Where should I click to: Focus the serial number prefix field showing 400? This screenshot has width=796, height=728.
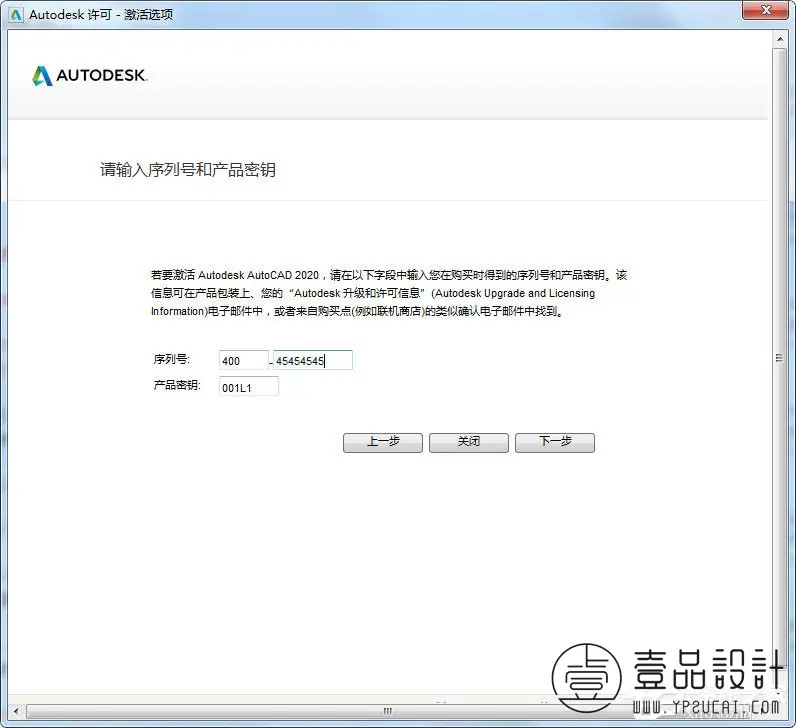[244, 360]
